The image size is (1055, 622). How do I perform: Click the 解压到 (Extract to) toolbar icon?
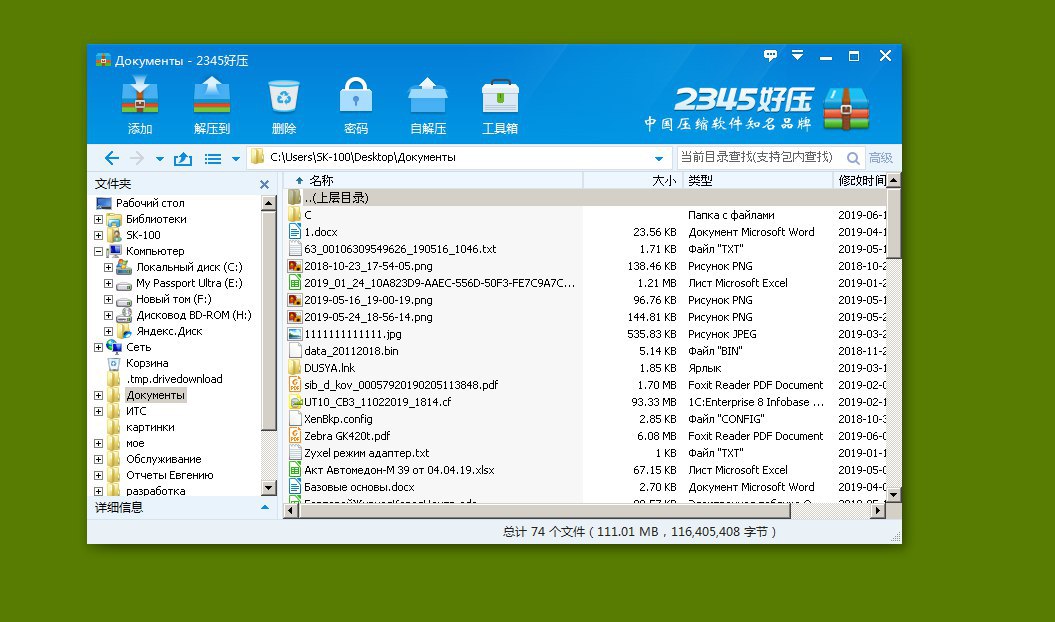(x=212, y=96)
